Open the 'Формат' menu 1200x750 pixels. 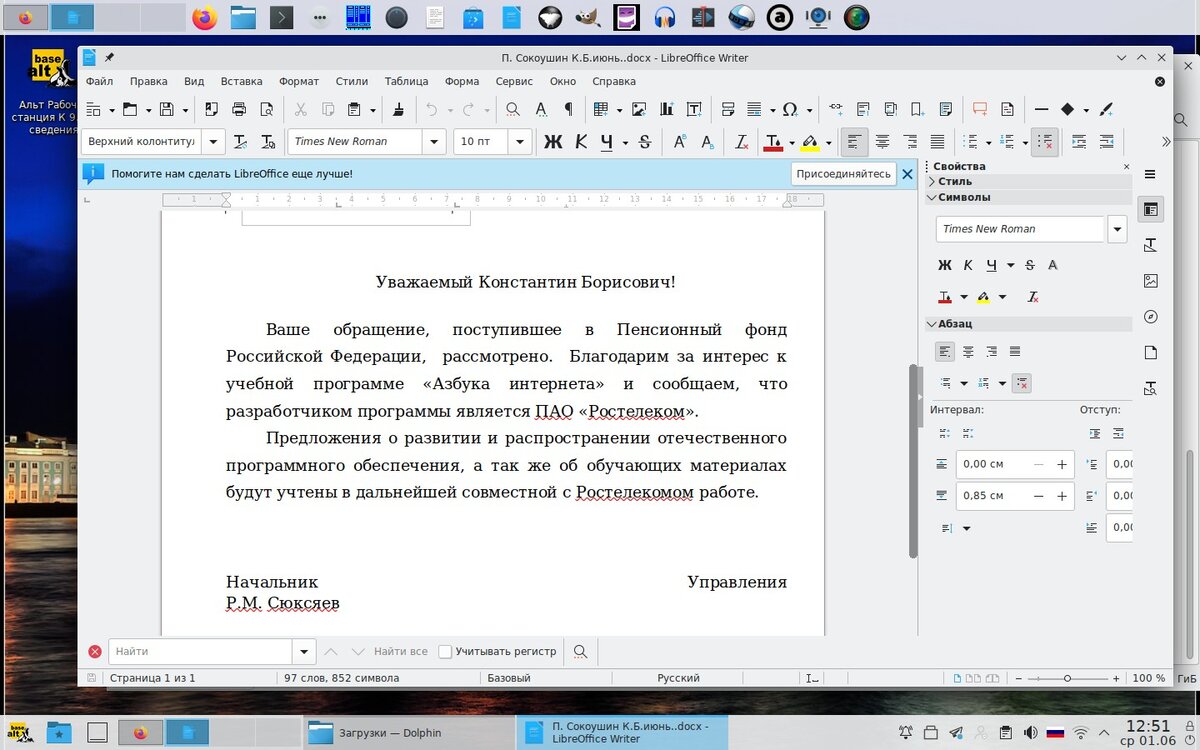click(299, 81)
